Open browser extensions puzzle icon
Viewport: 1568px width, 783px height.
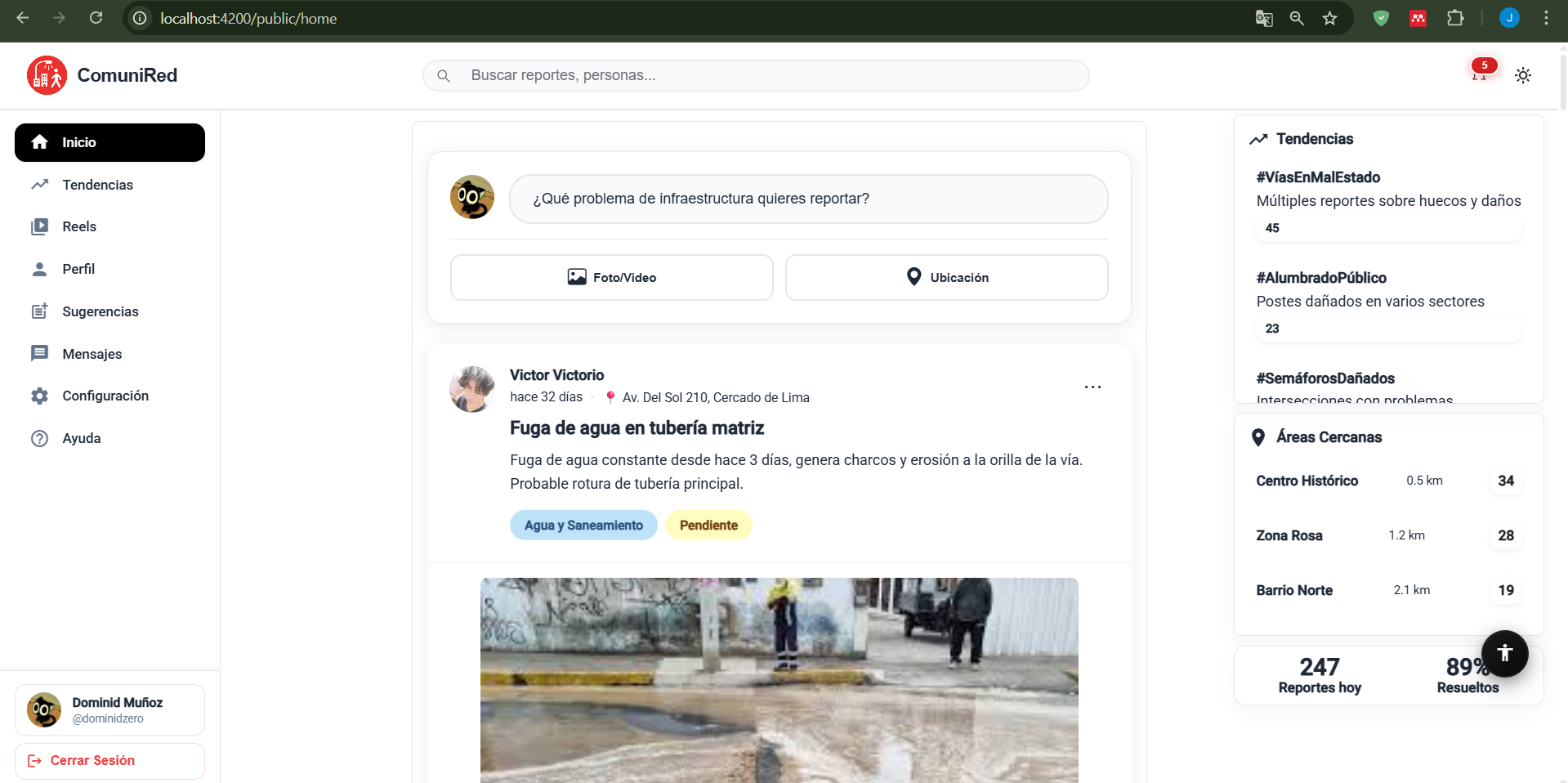click(1455, 18)
